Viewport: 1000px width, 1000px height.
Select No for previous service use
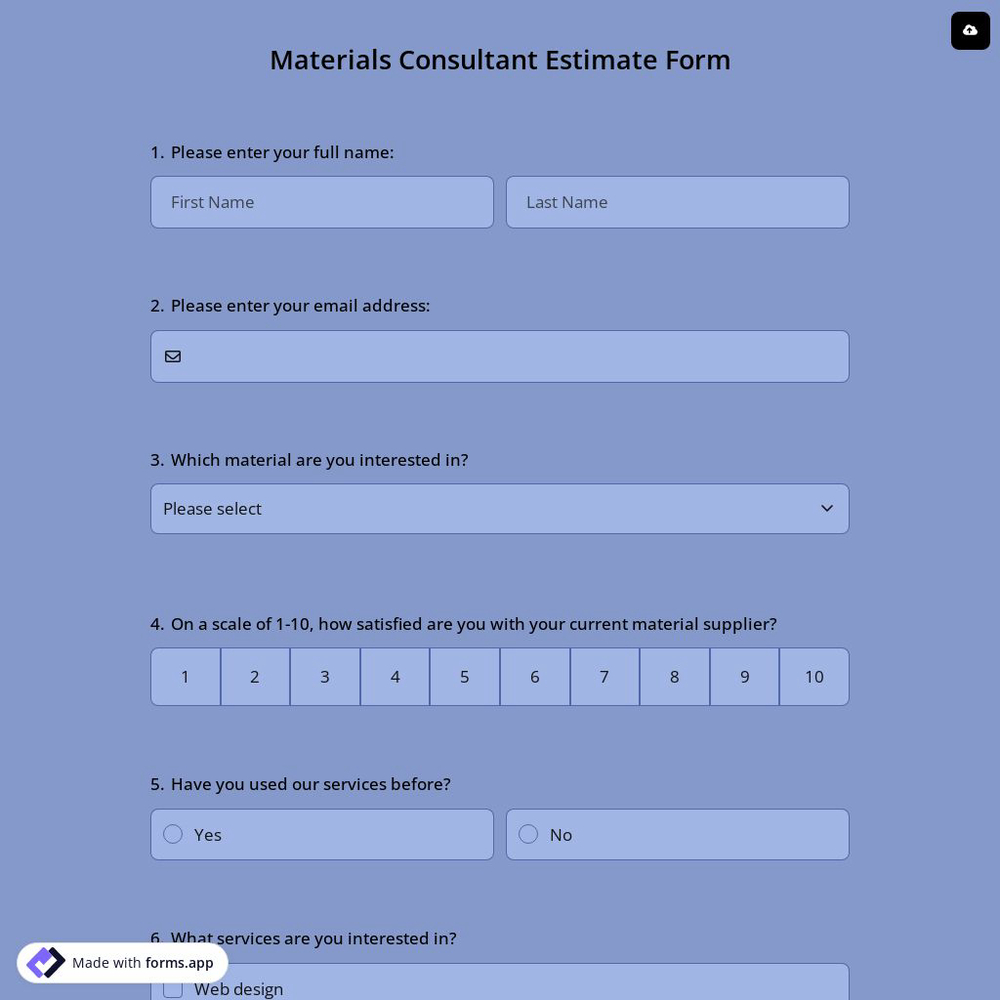coord(528,834)
